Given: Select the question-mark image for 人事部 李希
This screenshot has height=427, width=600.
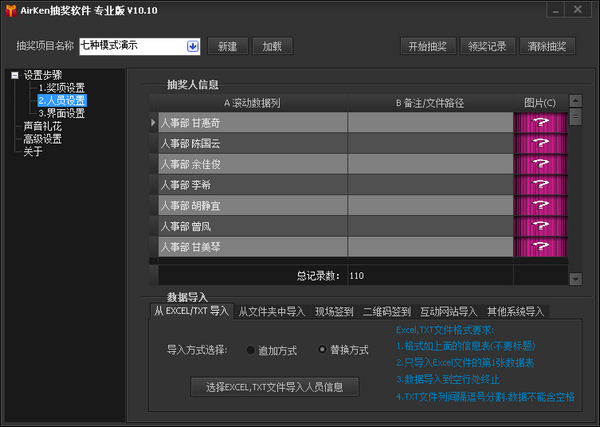Looking at the screenshot, I should [540, 184].
